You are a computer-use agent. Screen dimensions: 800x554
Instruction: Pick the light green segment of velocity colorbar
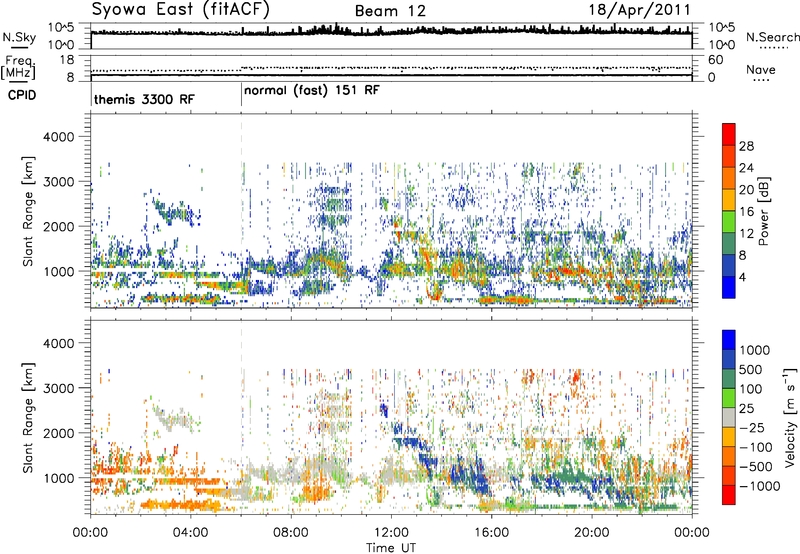(x=729, y=399)
